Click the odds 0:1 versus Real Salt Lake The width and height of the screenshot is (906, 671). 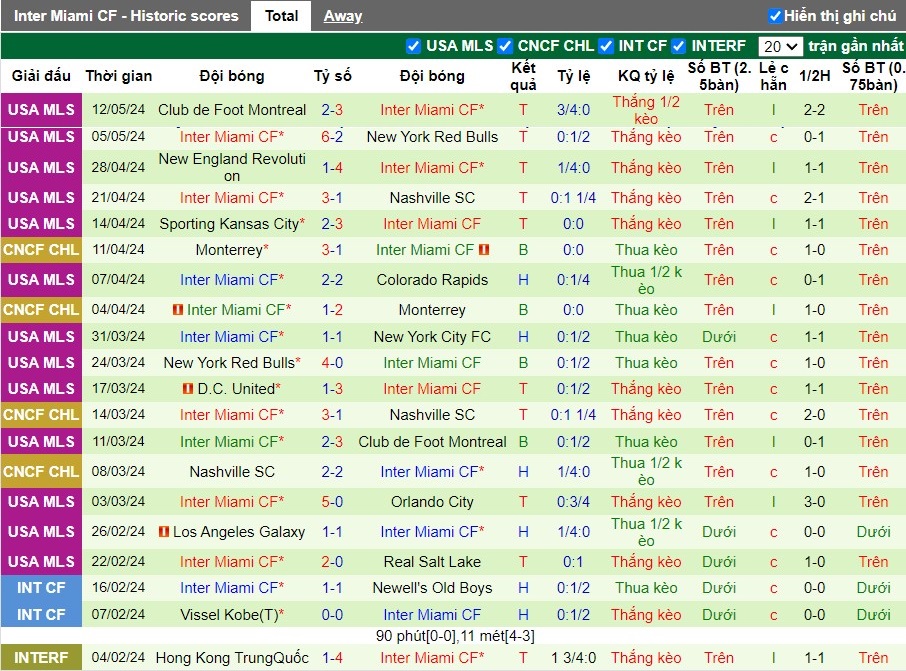(573, 562)
